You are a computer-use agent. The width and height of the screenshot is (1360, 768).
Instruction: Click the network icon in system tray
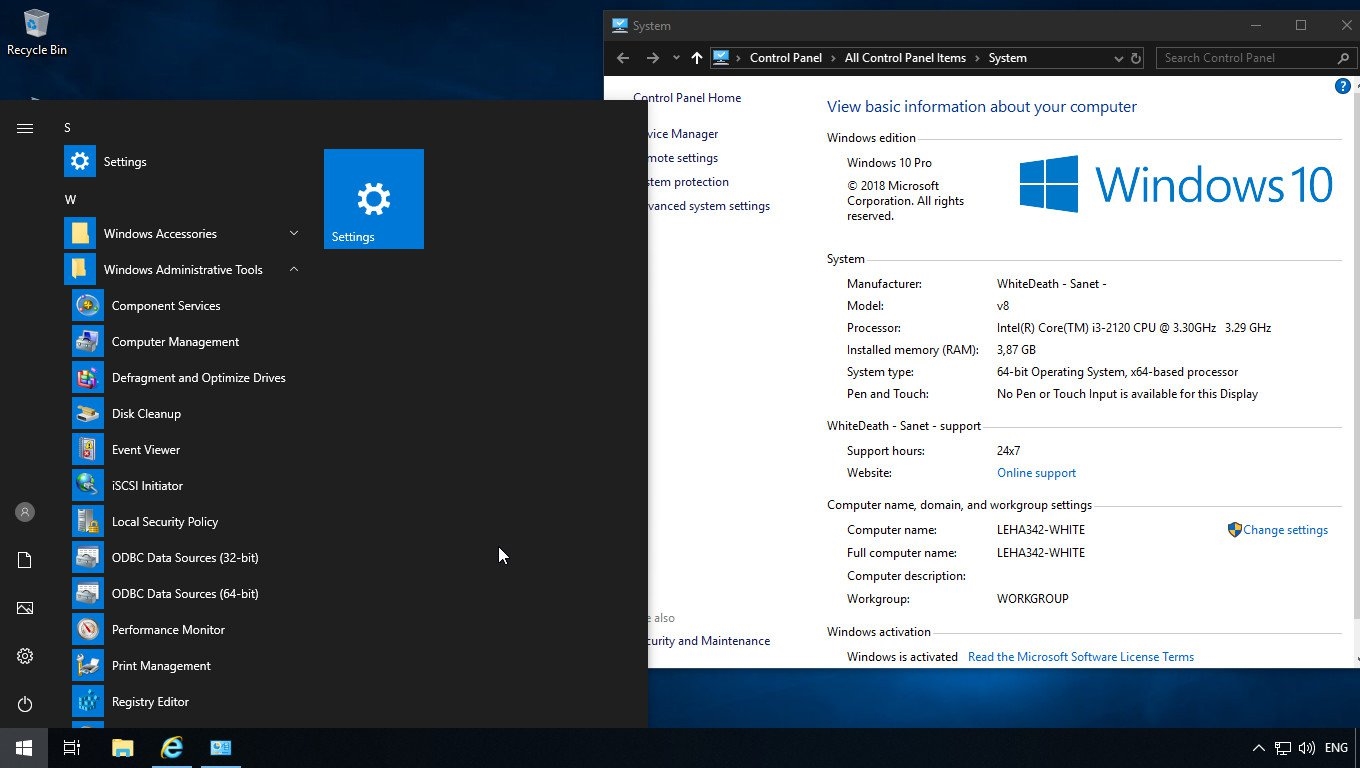(x=1283, y=748)
